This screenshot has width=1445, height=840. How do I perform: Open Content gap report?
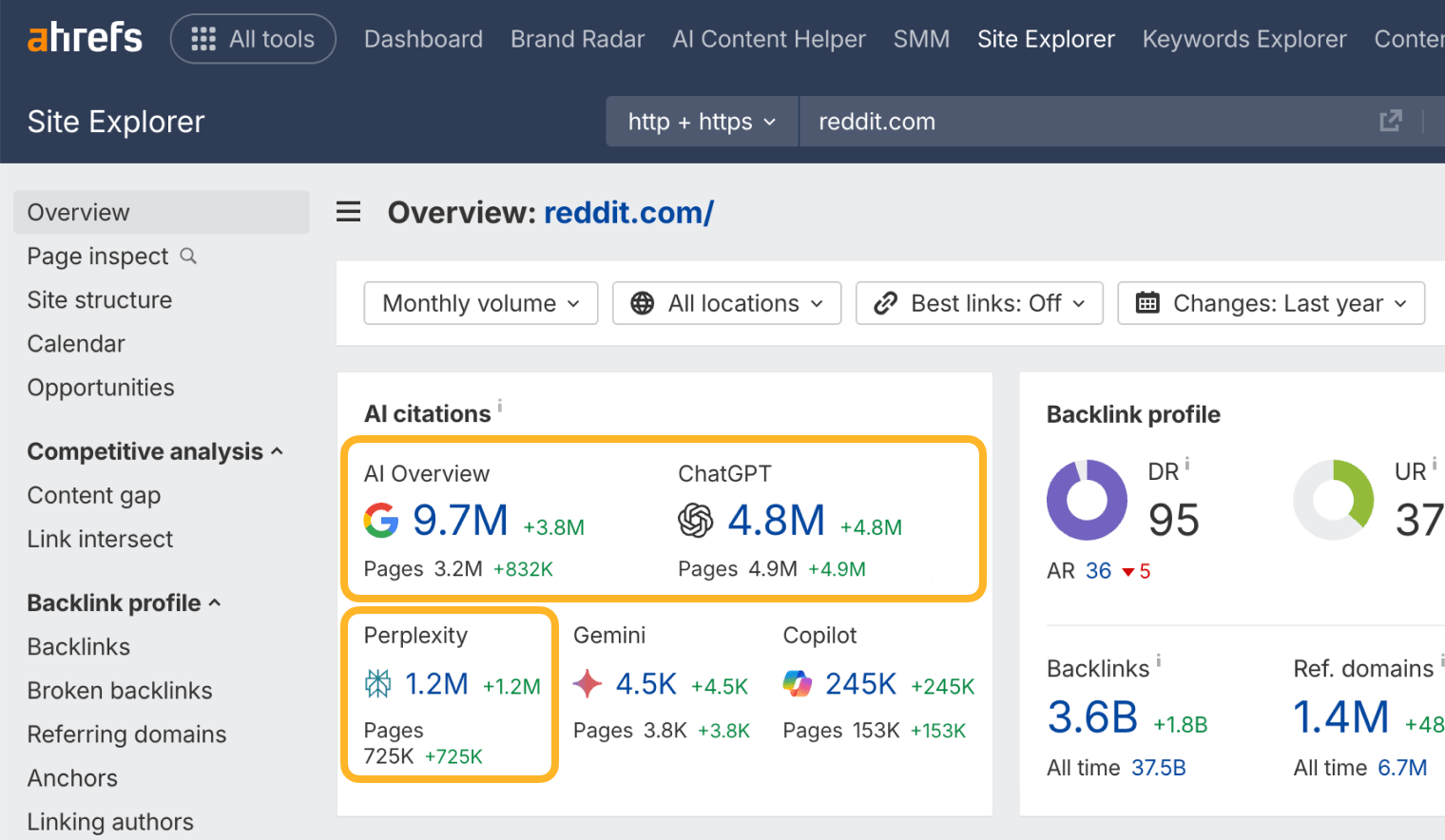94,495
